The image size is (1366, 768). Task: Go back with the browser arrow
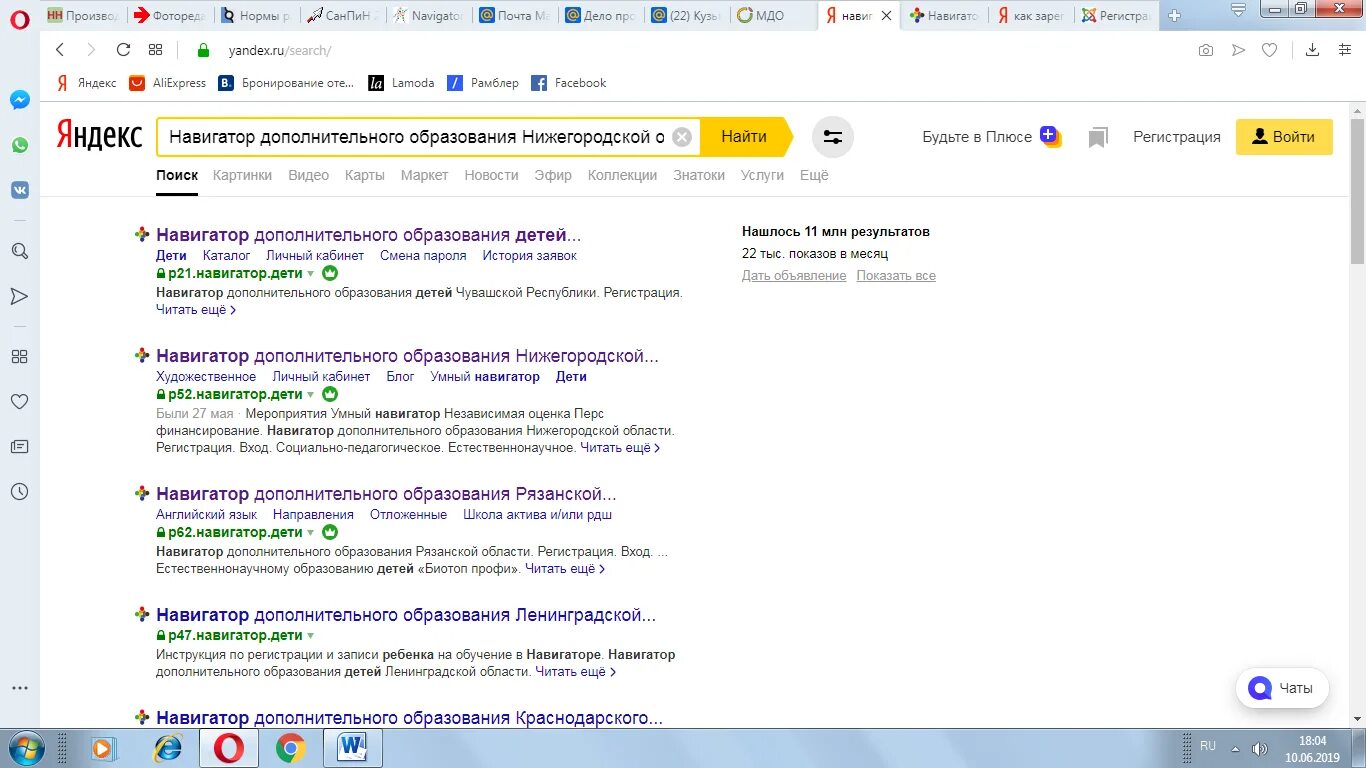[x=60, y=49]
